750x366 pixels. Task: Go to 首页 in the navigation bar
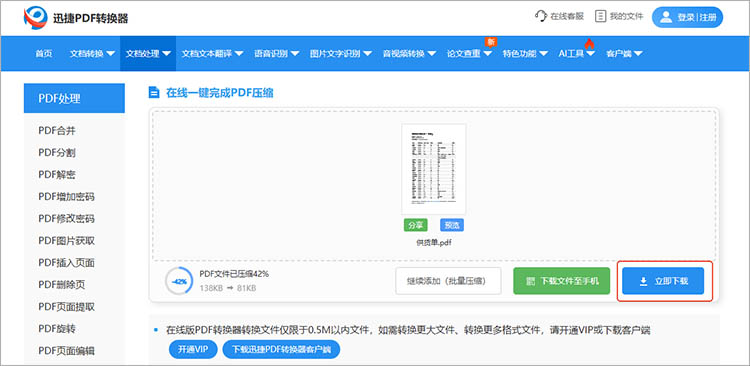point(44,54)
